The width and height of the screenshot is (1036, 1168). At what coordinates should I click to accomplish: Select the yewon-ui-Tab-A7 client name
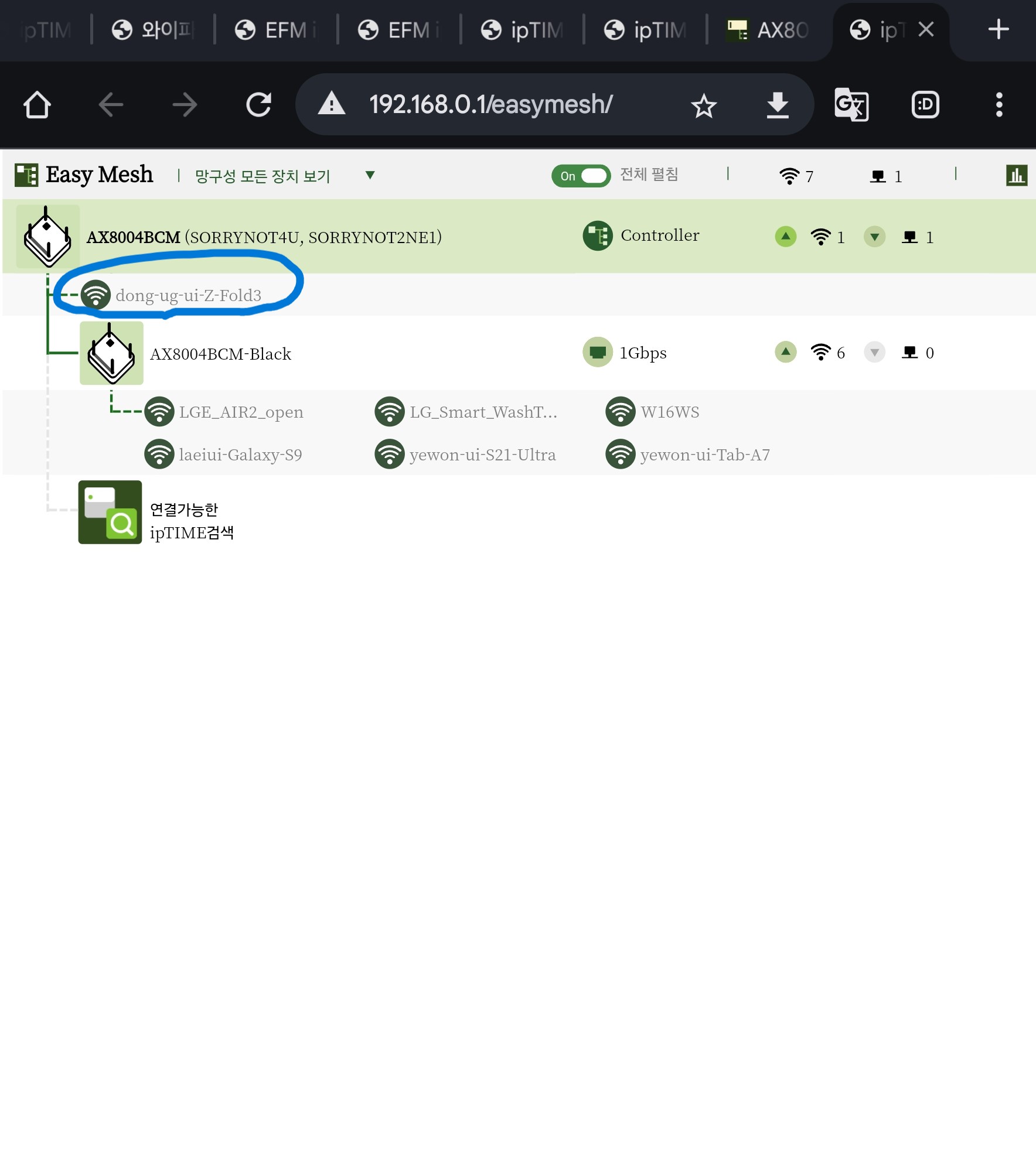705,455
